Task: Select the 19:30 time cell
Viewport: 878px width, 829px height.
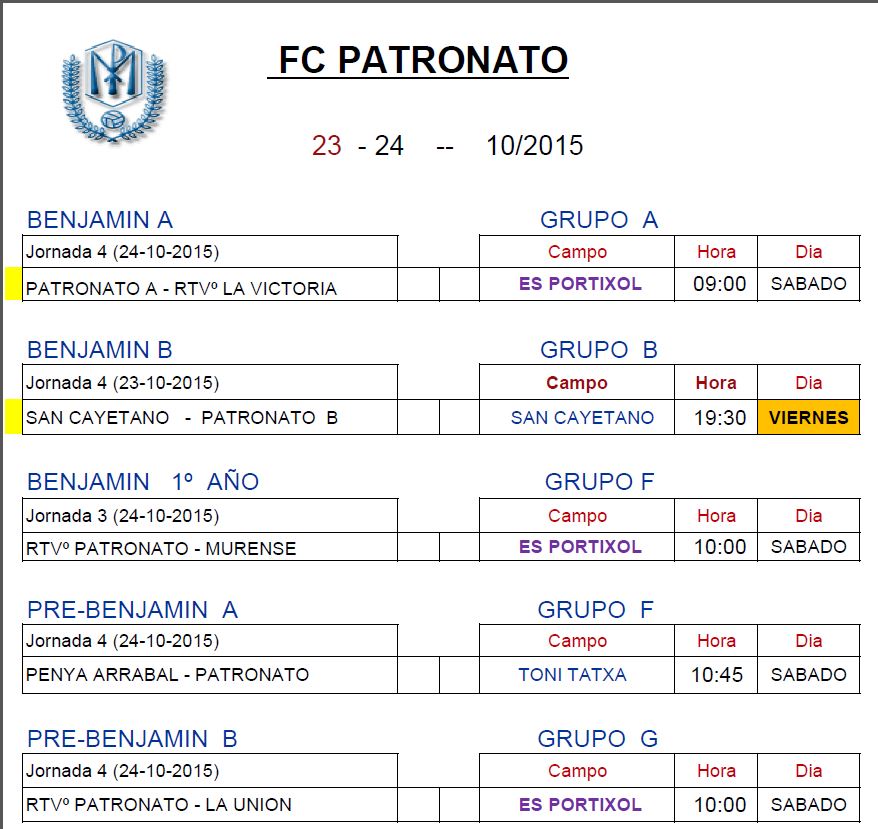Action: (x=719, y=418)
